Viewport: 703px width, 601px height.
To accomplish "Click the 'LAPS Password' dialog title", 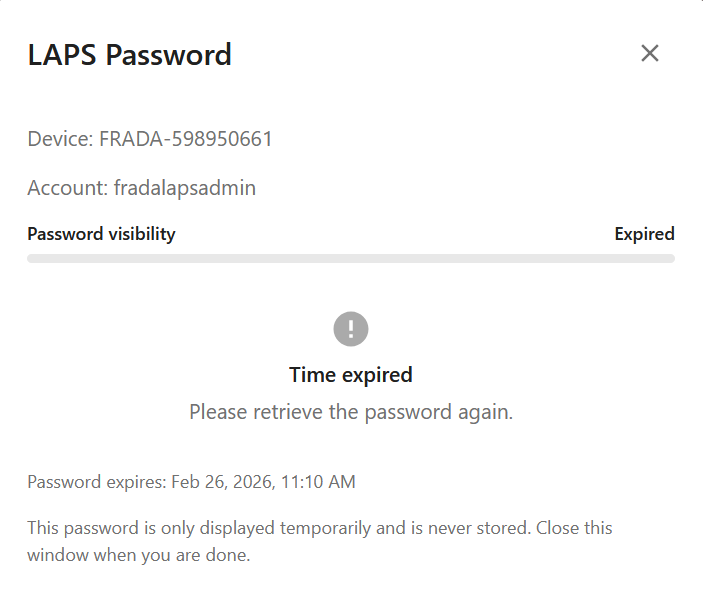I will (129, 54).
